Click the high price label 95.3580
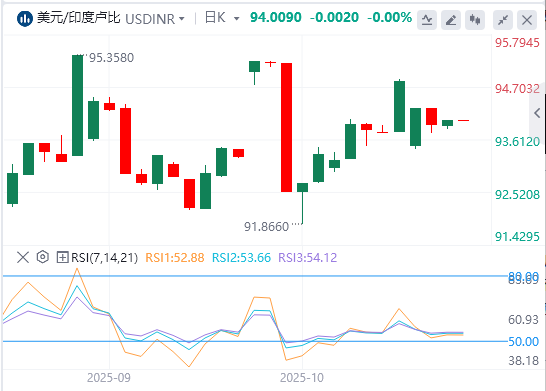Screen dimensions: 546x391 point(111,58)
